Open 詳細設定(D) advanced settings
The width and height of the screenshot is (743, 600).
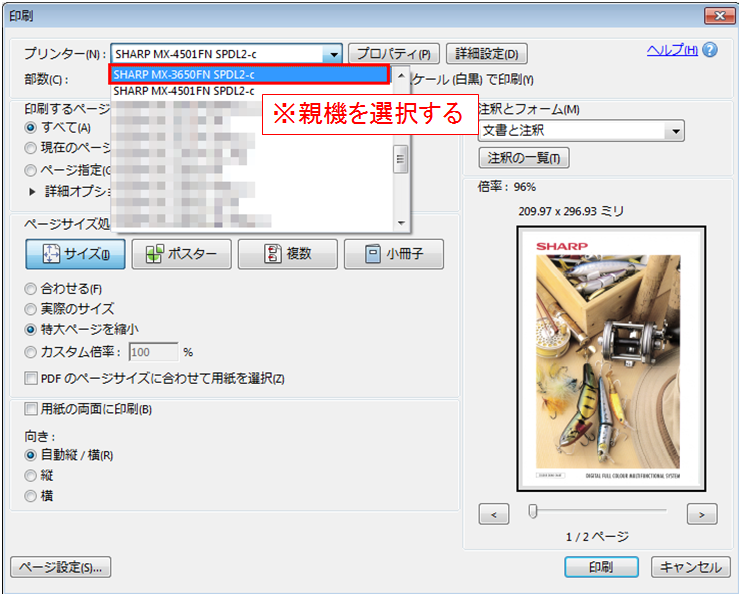coord(487,54)
